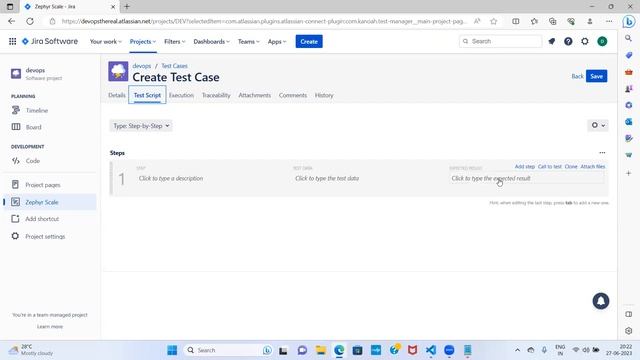Open the Jira app switcher grid icon
The height and width of the screenshot is (360, 640).
(13, 41)
